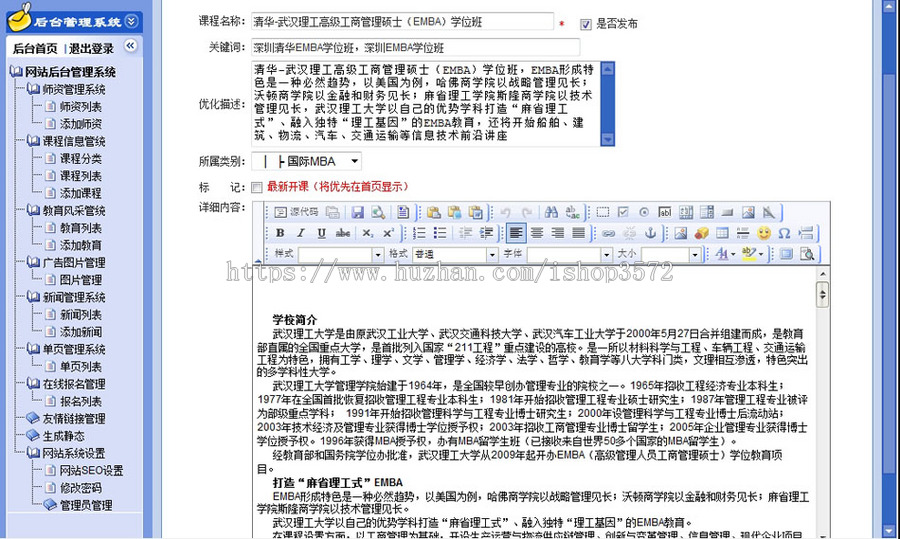Open the text color picker
This screenshot has height=539, width=900.
(x=726, y=254)
